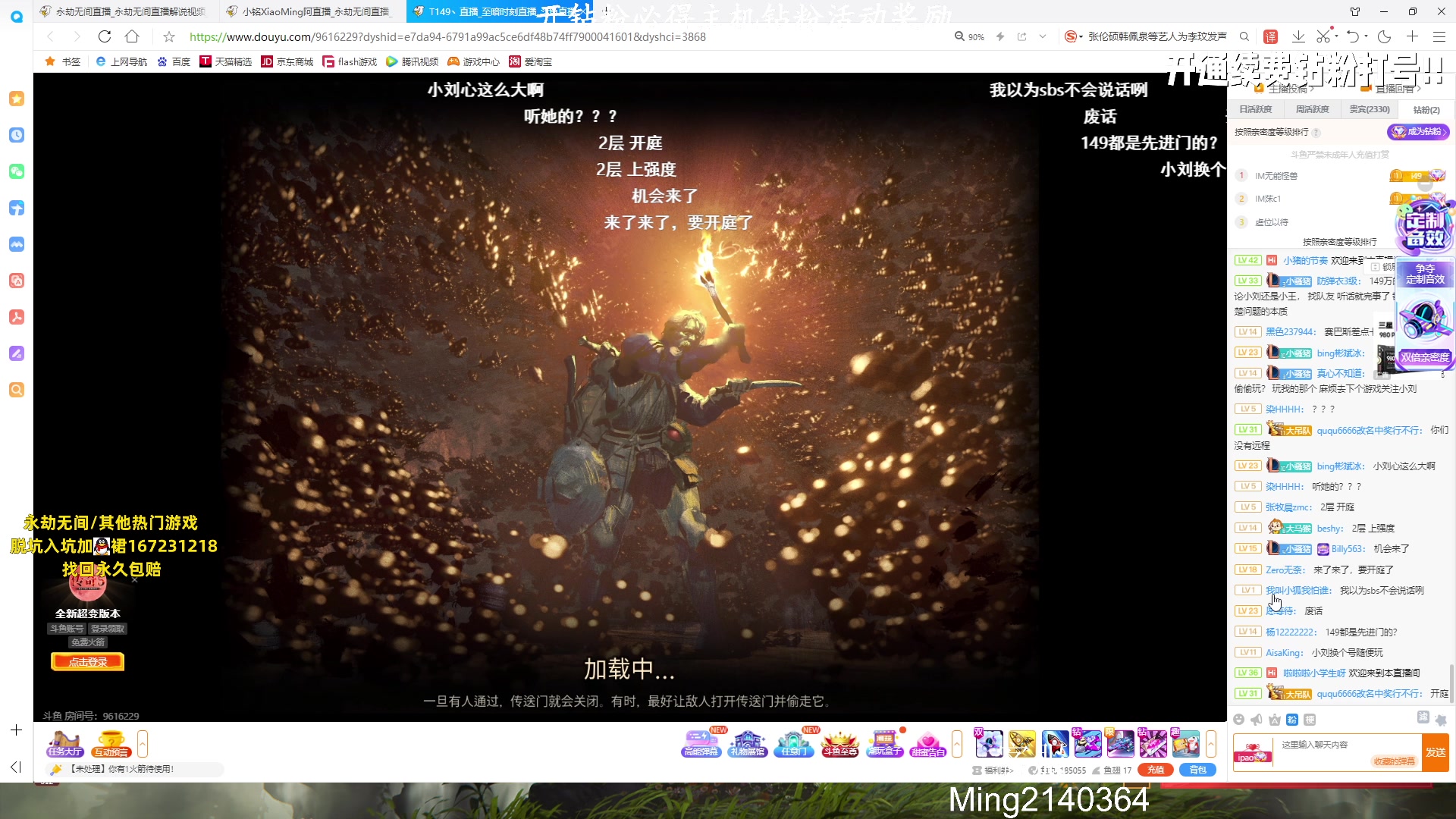
Task: Expand the activity icons arrow
Action: 957,744
